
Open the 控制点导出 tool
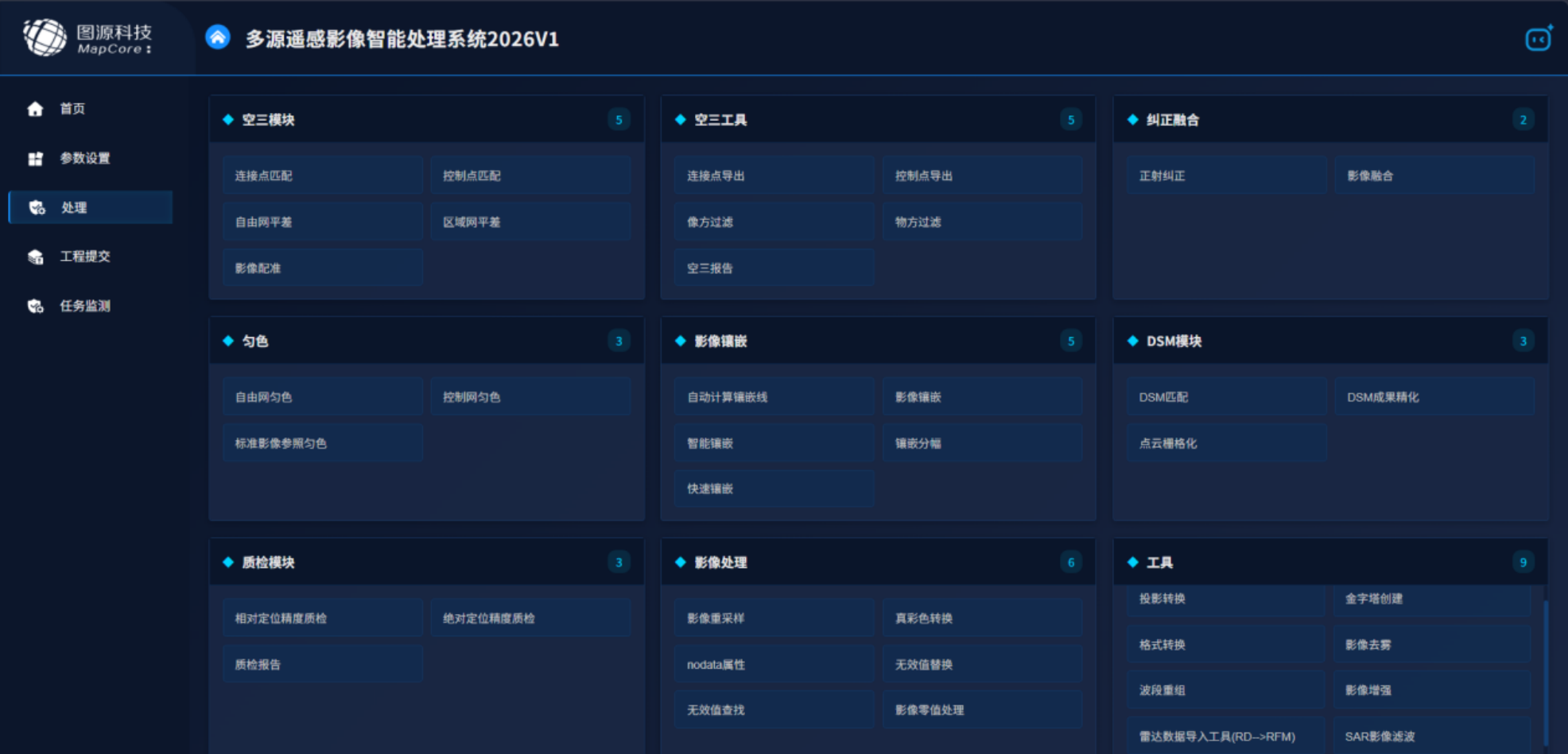point(983,176)
